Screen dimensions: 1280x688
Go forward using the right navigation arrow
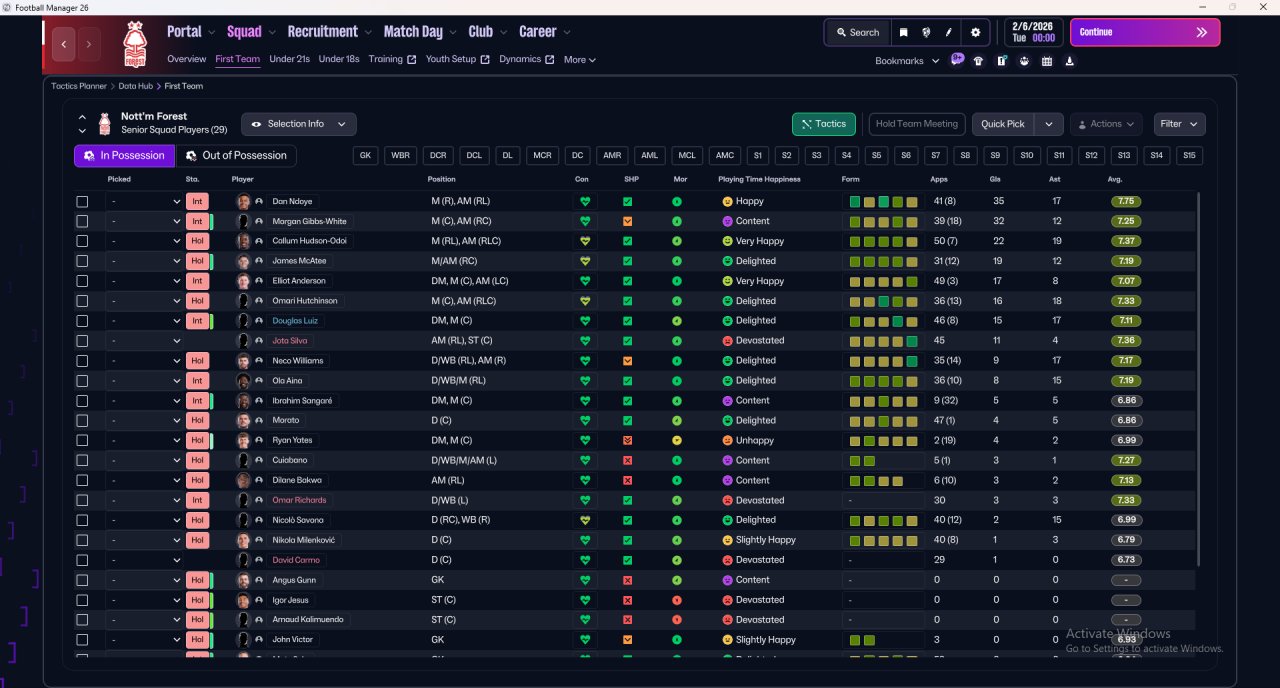click(89, 44)
